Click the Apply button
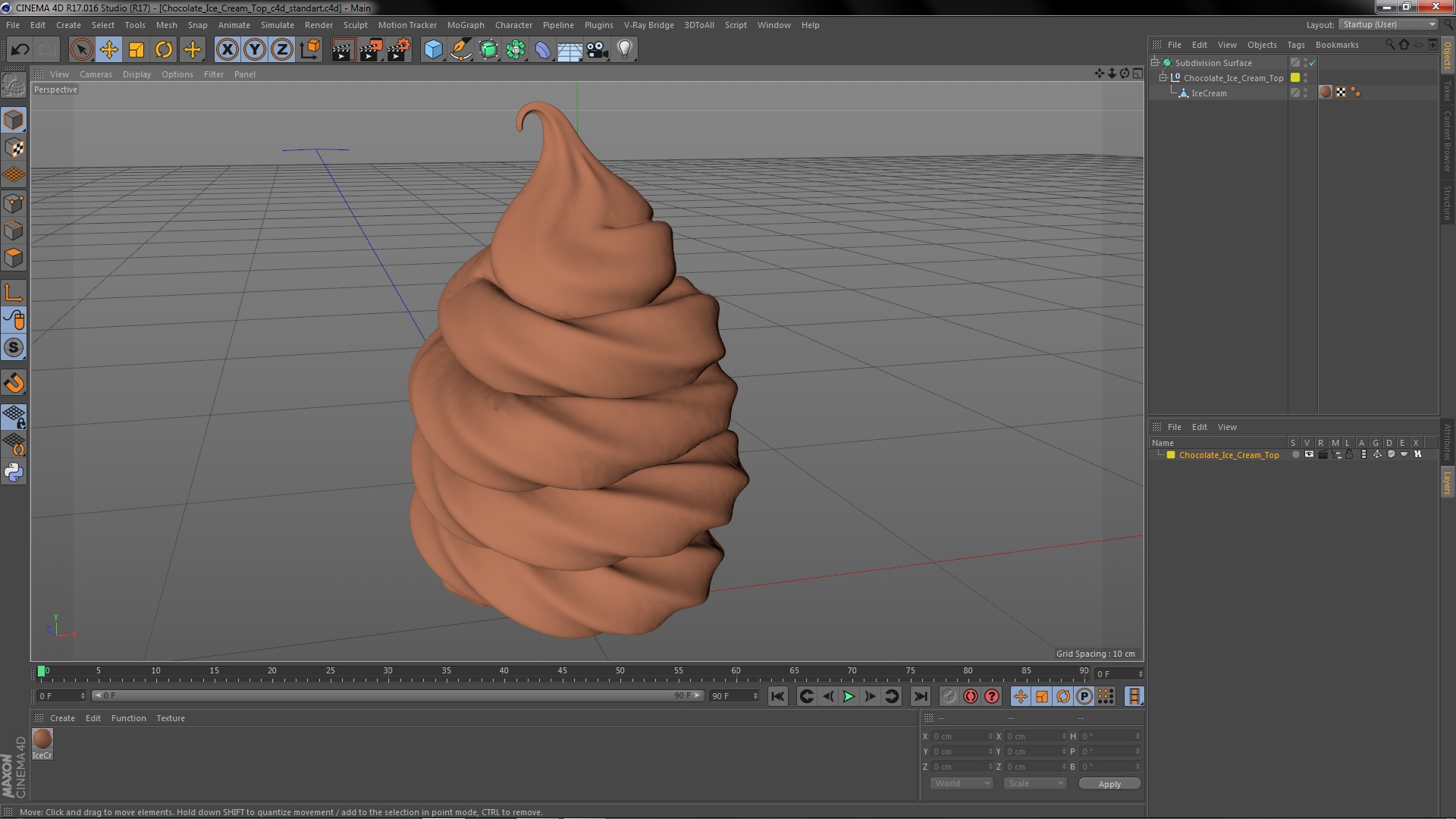Viewport: 1456px width, 819px height. coord(1109,784)
